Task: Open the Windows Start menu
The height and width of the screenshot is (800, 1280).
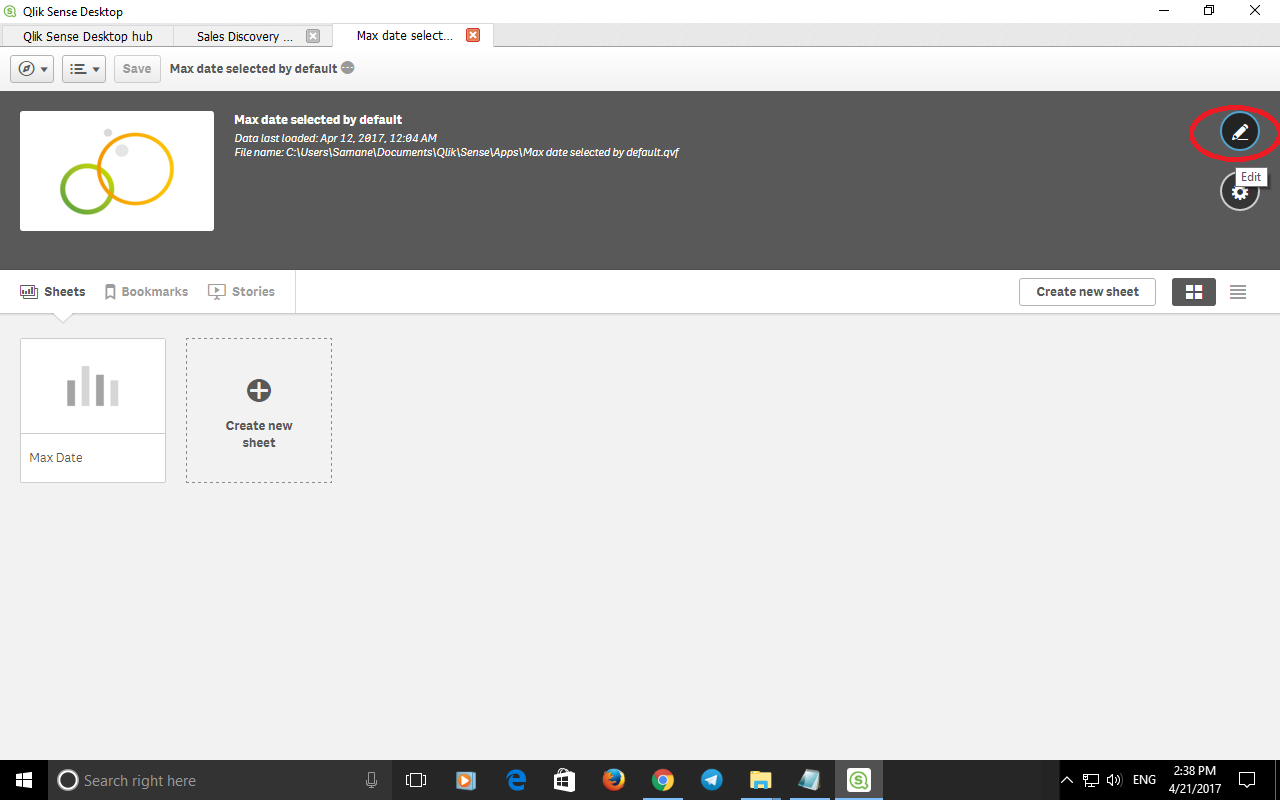Action: coord(24,780)
